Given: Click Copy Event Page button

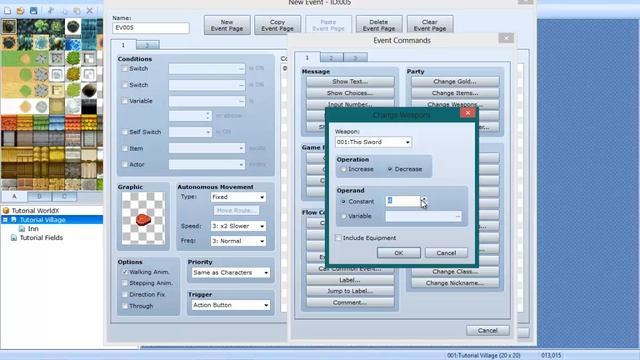Looking at the screenshot, I should (278, 25).
